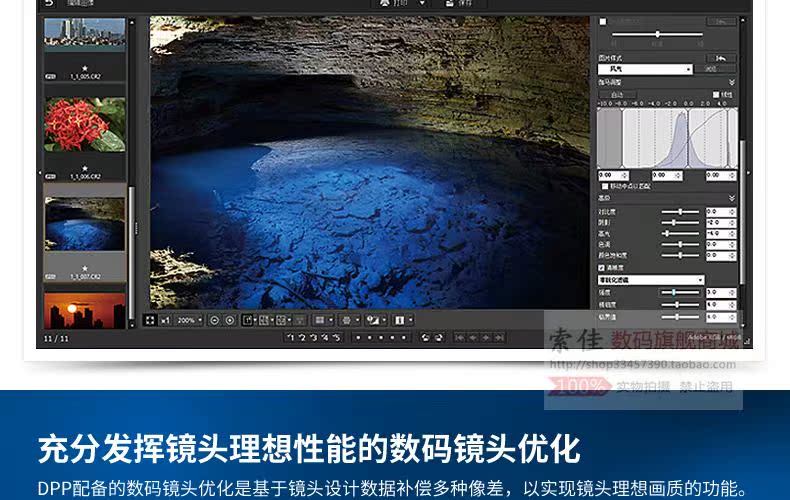The image size is (790, 500).
Task: Toggle the grid display icon
Action: pos(347,320)
